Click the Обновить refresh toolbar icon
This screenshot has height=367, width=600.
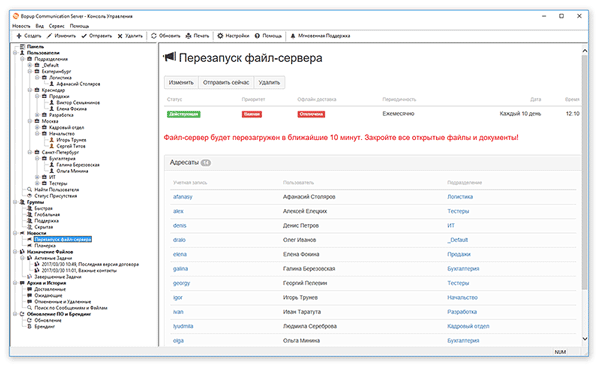click(154, 36)
